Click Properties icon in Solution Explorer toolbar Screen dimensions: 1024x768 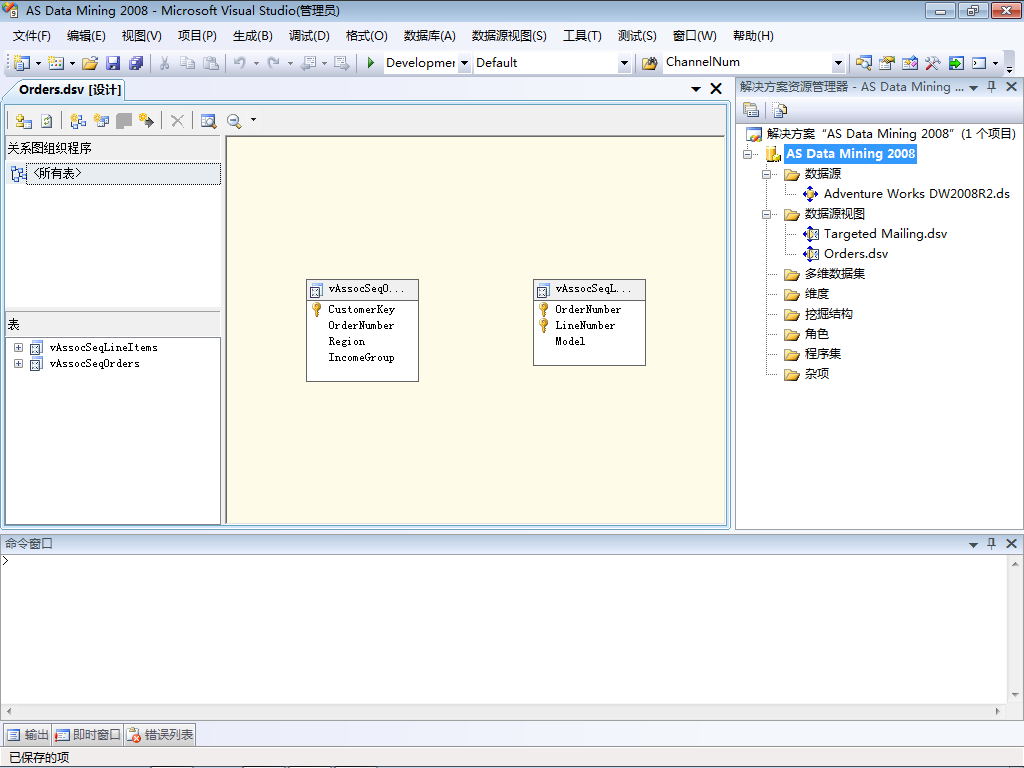click(x=751, y=110)
